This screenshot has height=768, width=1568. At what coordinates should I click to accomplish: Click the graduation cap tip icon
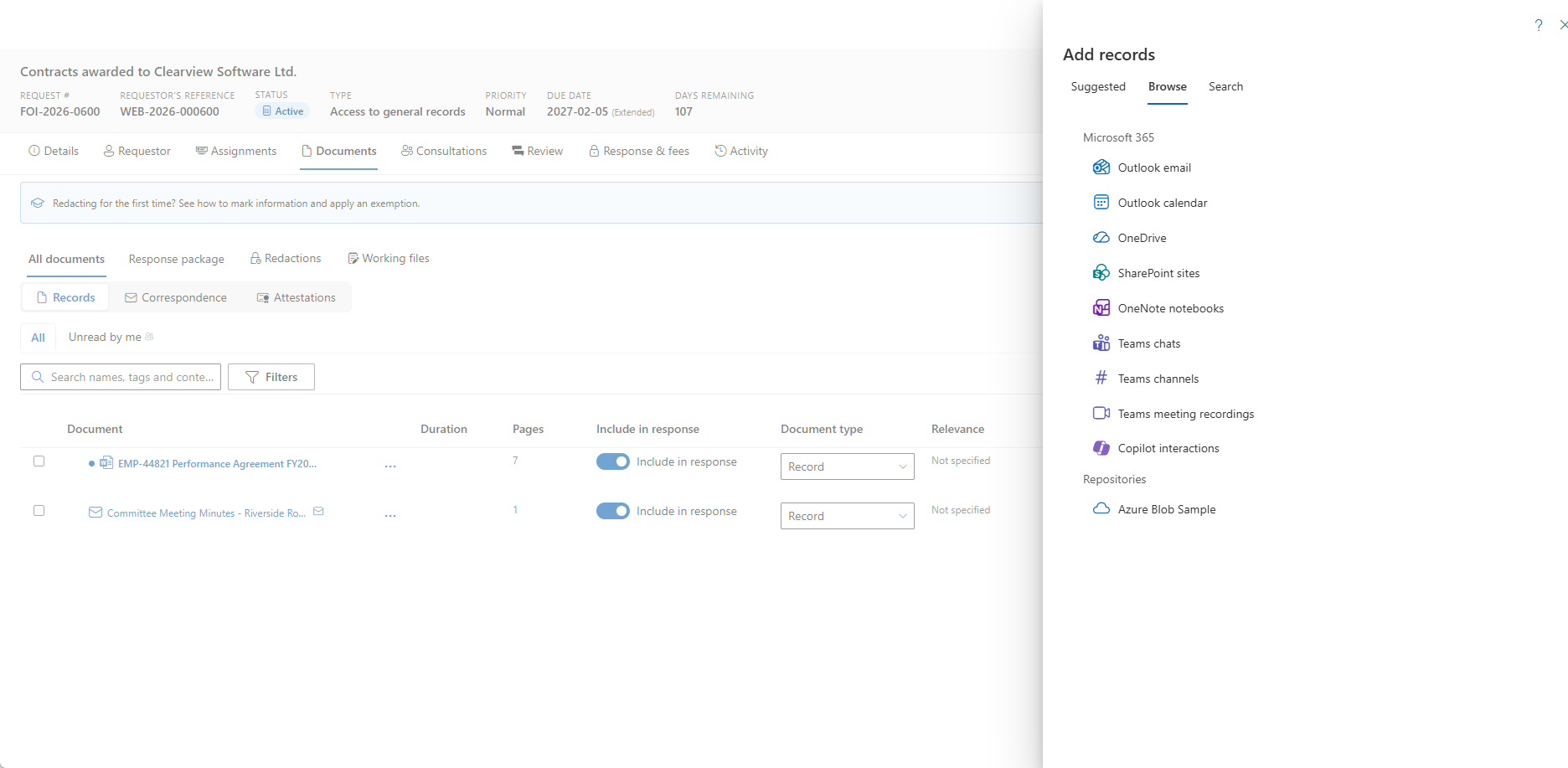(38, 203)
